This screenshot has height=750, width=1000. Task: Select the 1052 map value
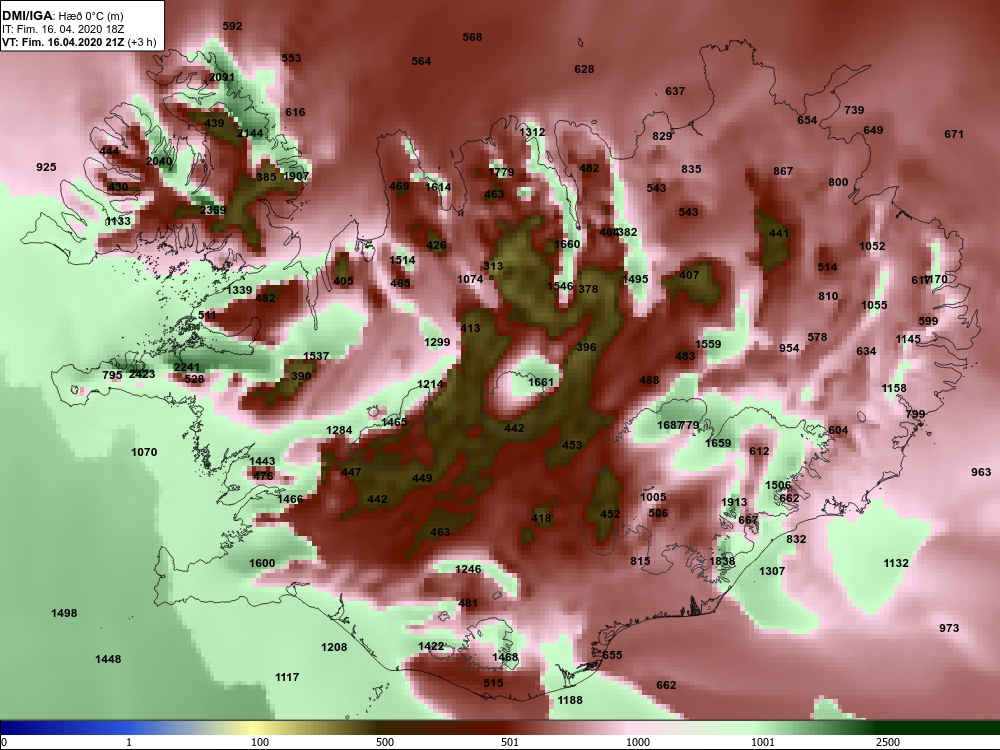872,246
